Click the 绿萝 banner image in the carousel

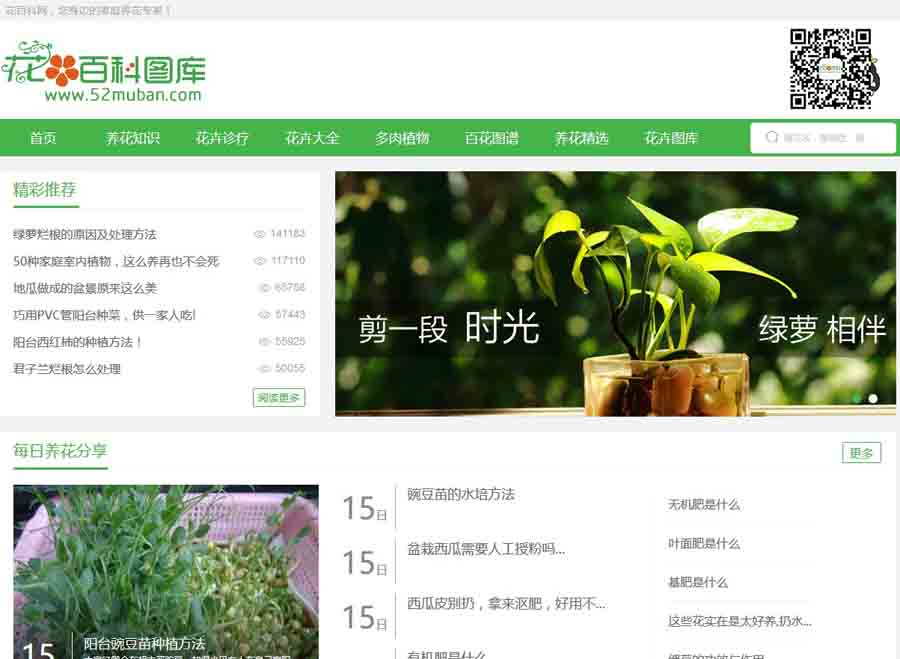pyautogui.click(x=615, y=294)
